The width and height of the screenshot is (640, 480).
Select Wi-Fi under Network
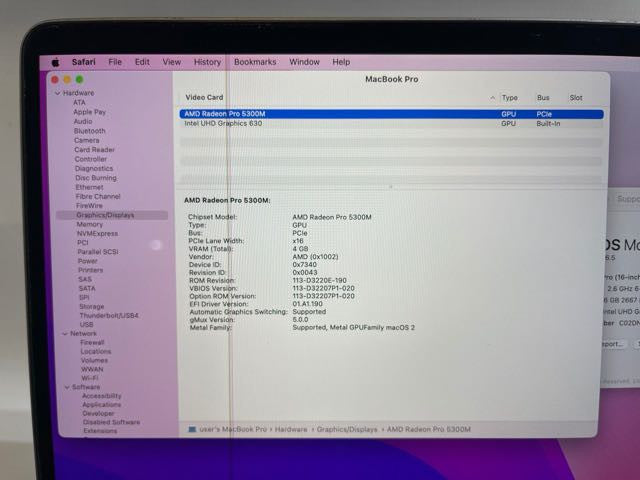[90, 378]
